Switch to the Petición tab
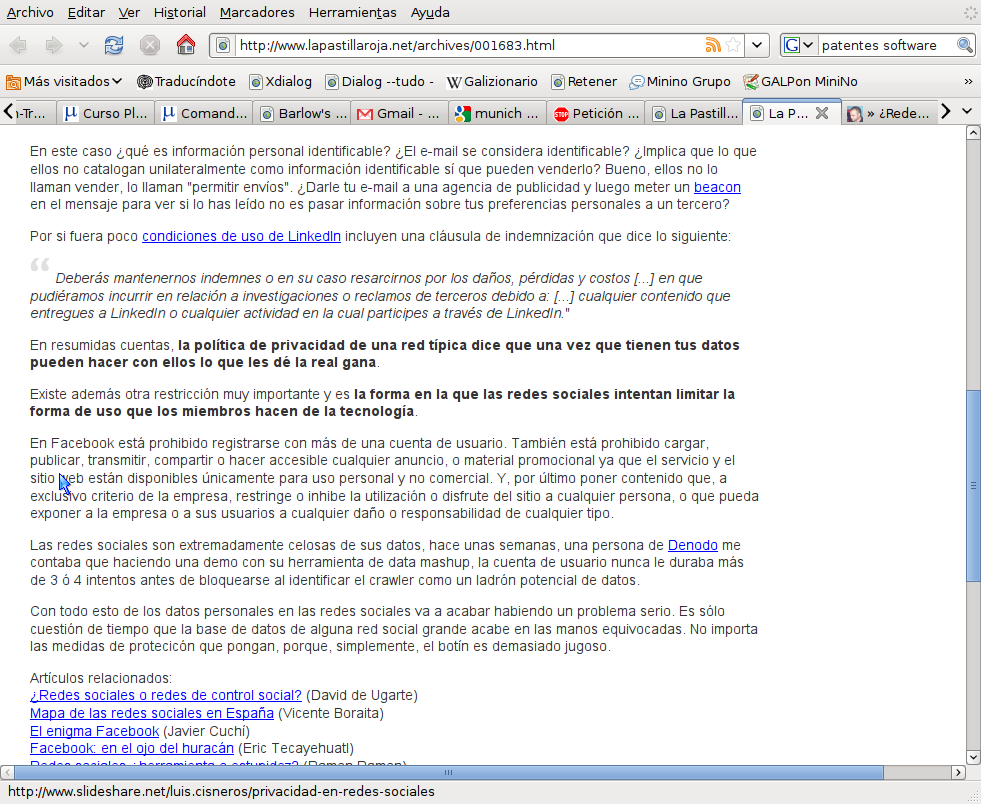 [x=596, y=113]
